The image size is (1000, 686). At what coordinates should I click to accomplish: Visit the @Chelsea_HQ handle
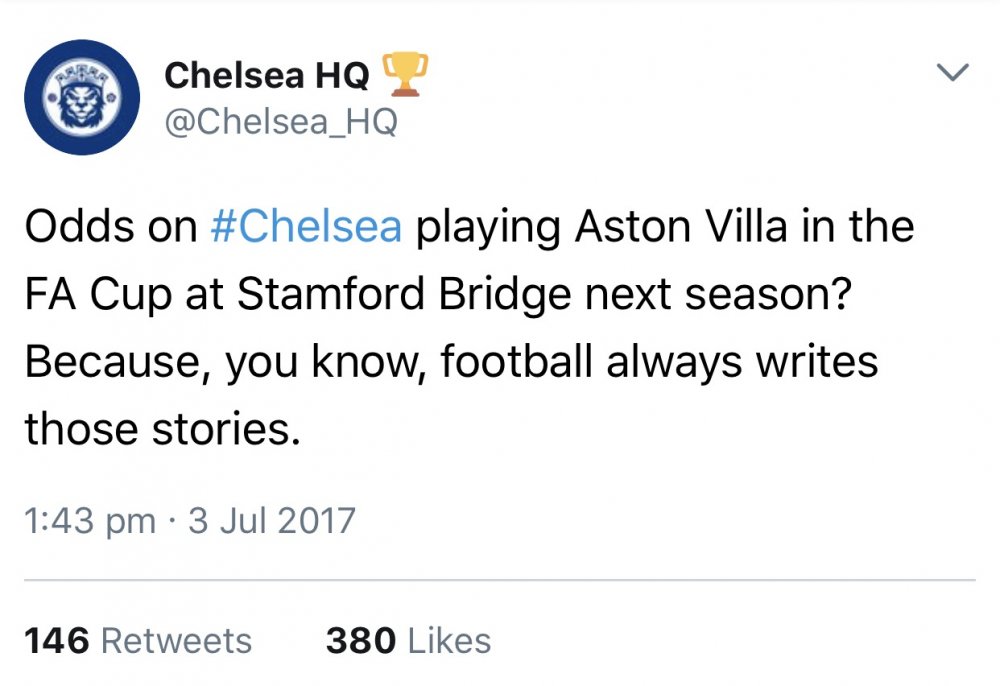pyautogui.click(x=281, y=121)
